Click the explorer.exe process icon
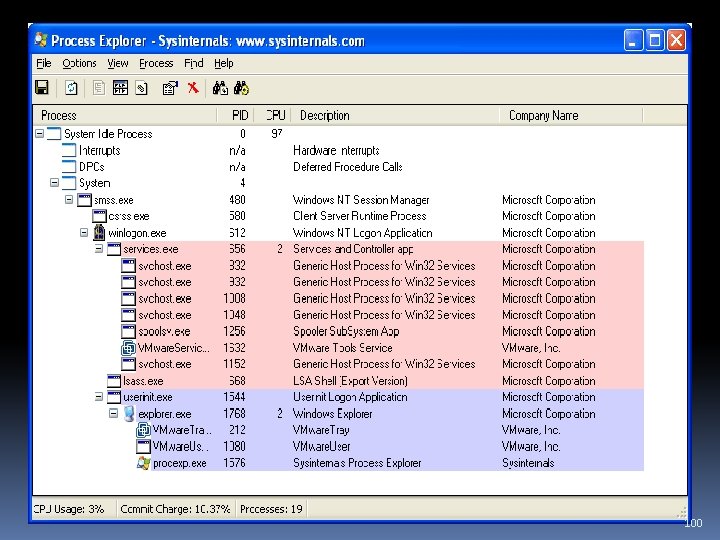The height and width of the screenshot is (540, 720). click(129, 414)
